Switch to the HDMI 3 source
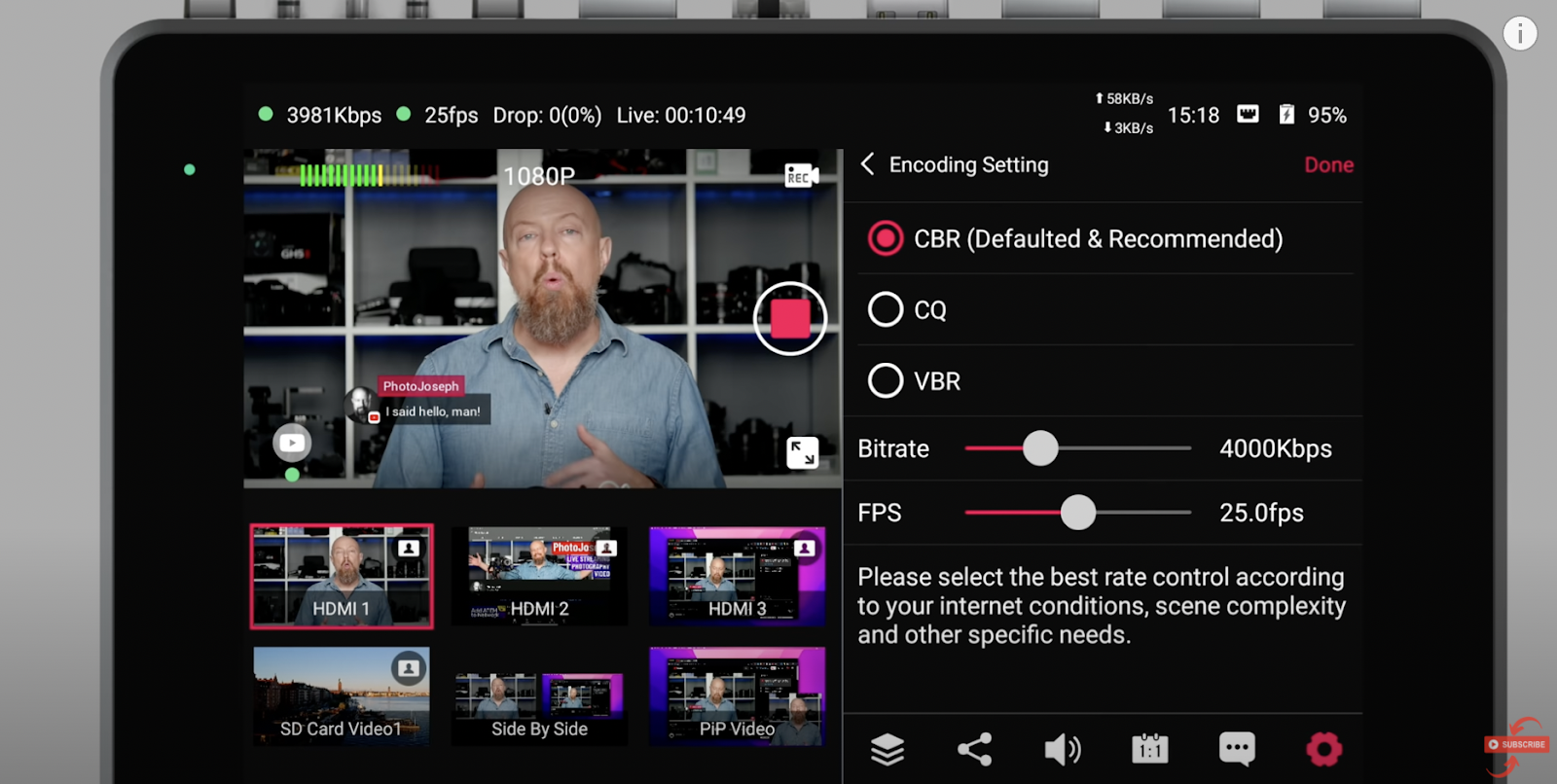Screen dimensions: 1557x784 coord(737,576)
